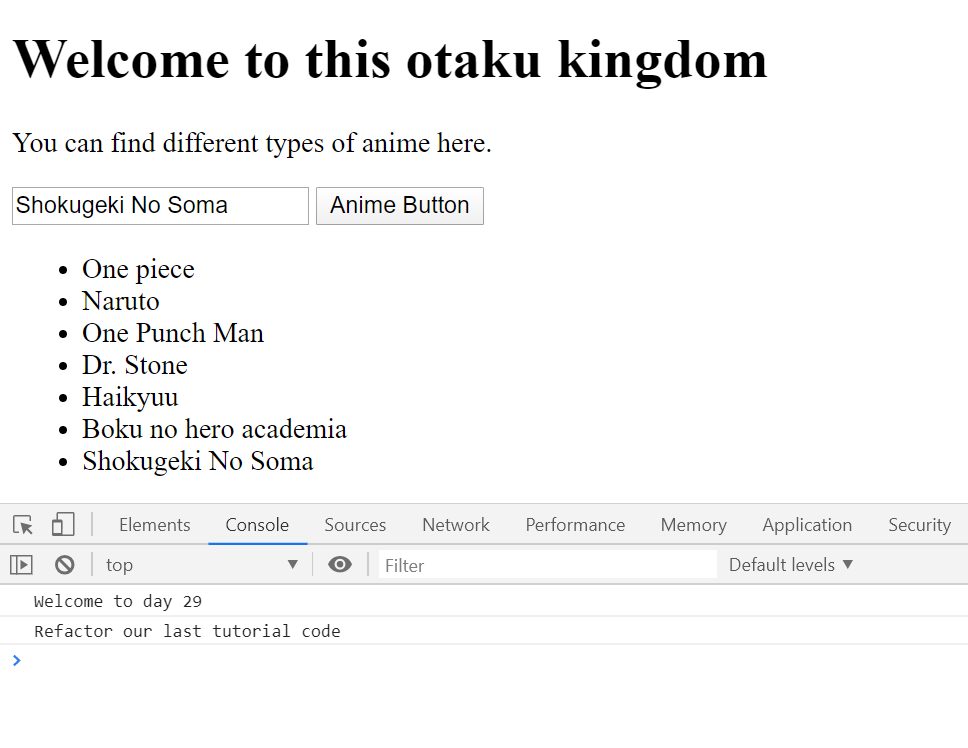Create a live expression with eye icon
The image size is (968, 748).
[340, 564]
